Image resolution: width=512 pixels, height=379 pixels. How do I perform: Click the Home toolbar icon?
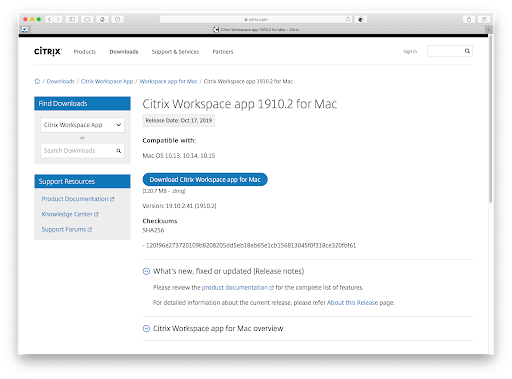pyautogui.click(x=102, y=19)
